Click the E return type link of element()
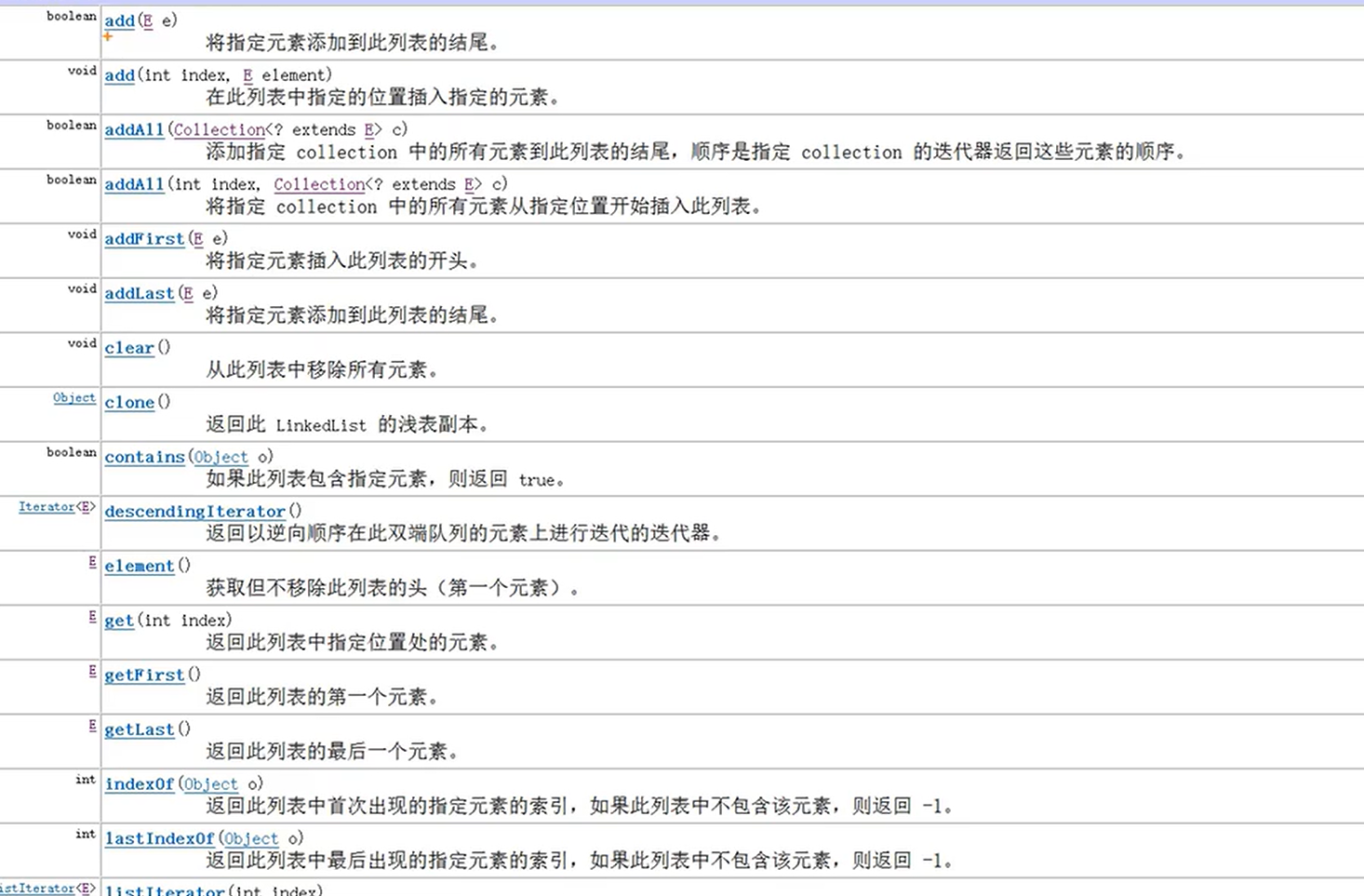1364x896 pixels. pyautogui.click(x=92, y=562)
